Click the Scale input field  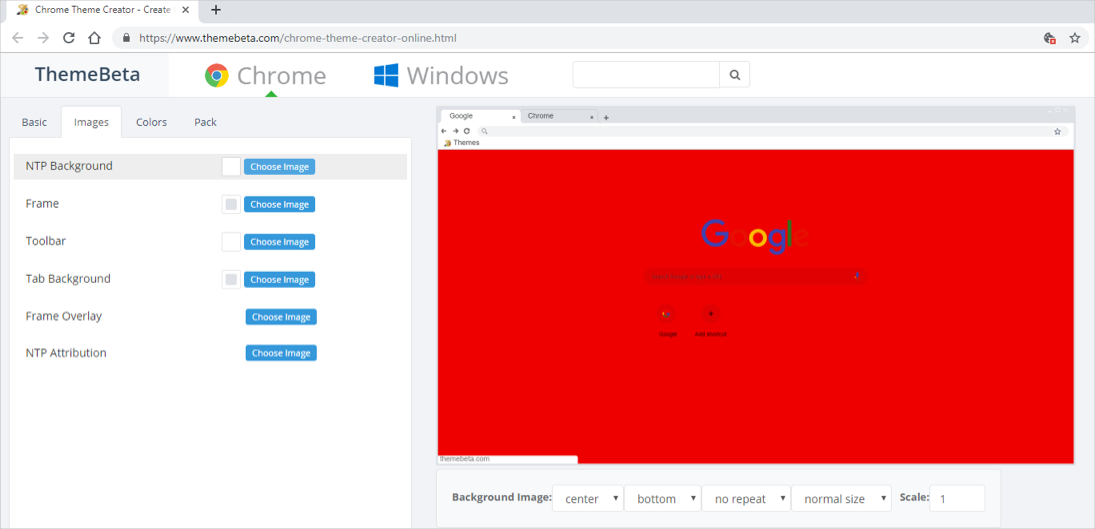tap(958, 498)
